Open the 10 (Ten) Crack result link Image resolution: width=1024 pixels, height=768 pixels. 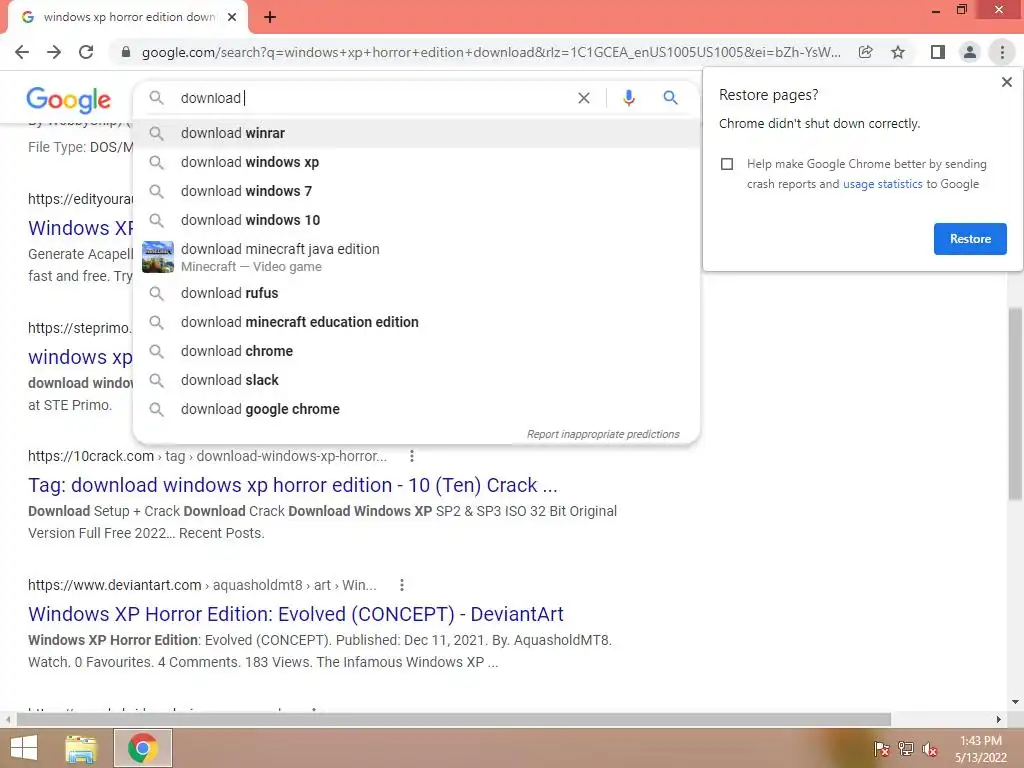(293, 485)
